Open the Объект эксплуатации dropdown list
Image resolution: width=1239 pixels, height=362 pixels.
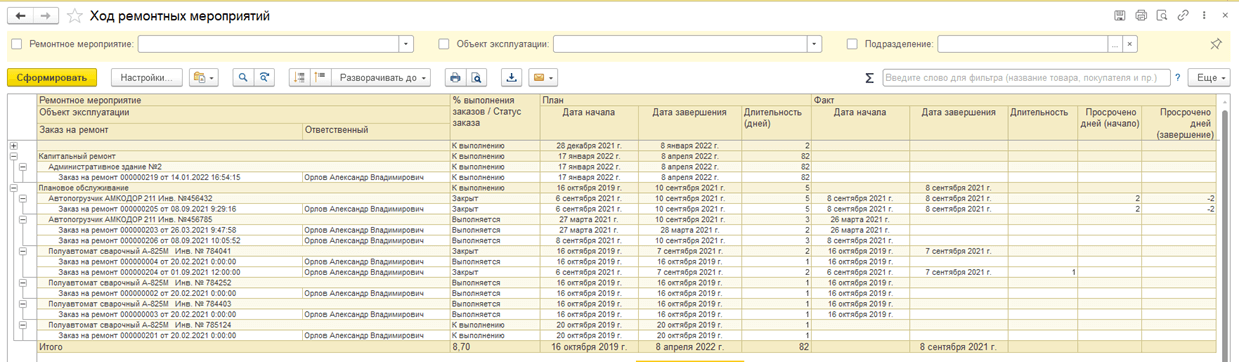pos(815,44)
